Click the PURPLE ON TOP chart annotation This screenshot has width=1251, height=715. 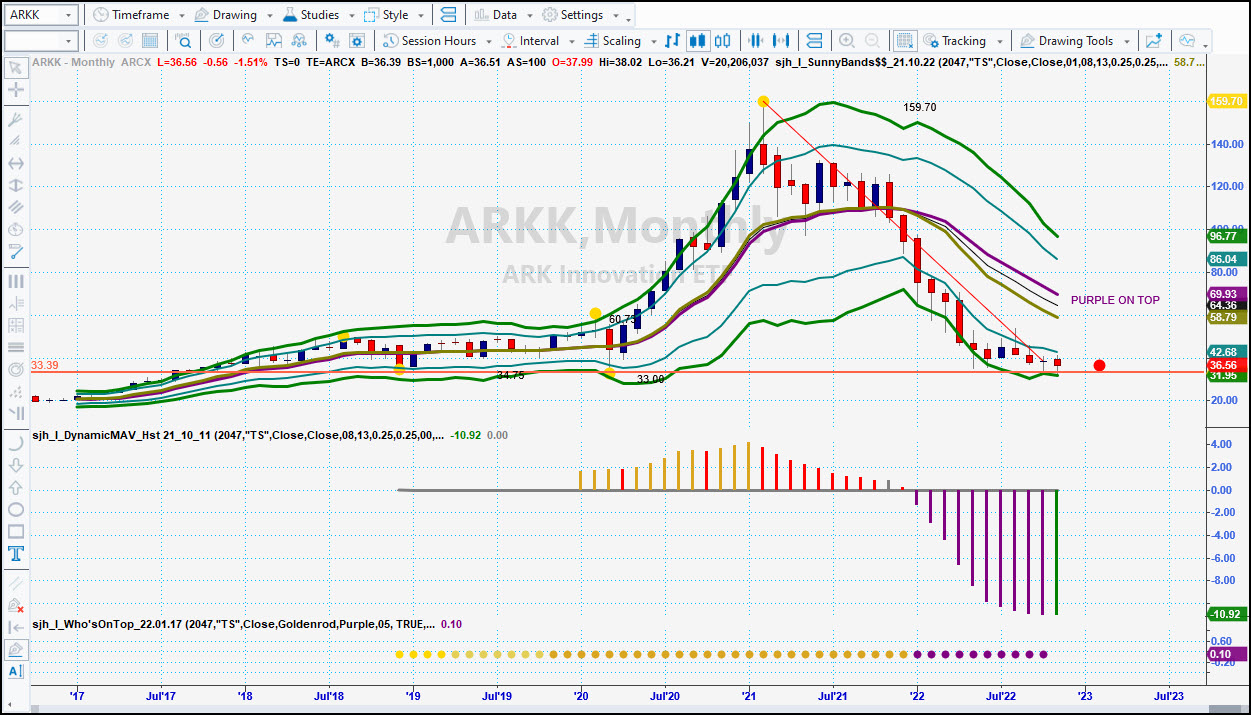point(1115,300)
